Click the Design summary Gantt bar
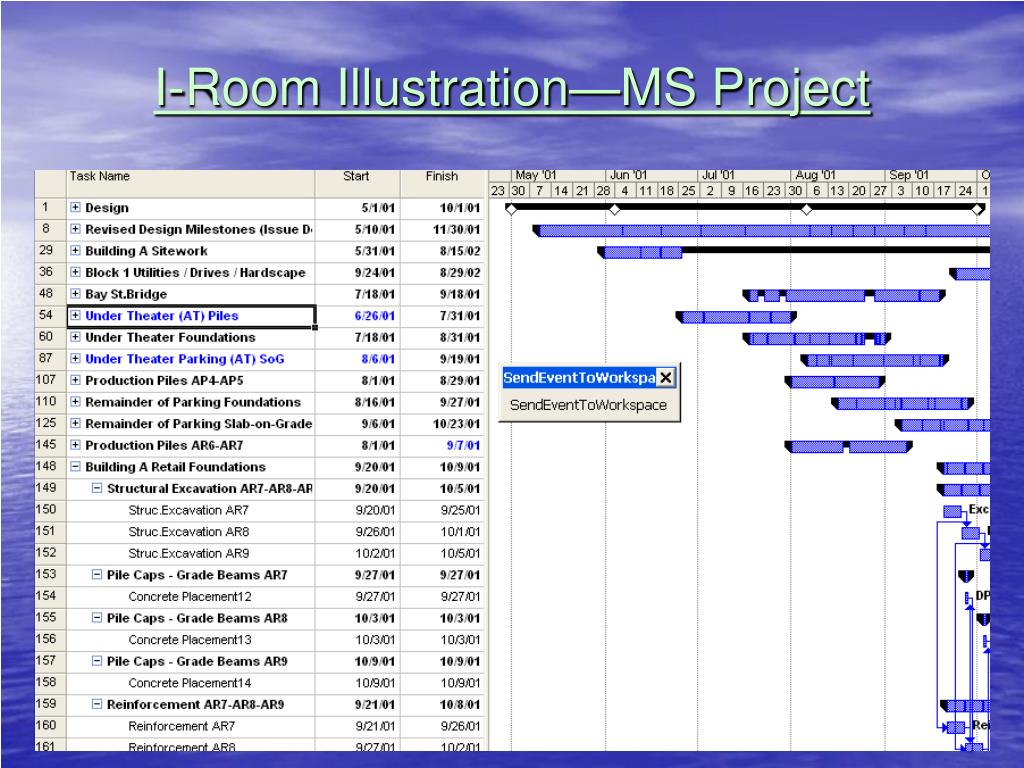The width and height of the screenshot is (1024, 768). [744, 208]
